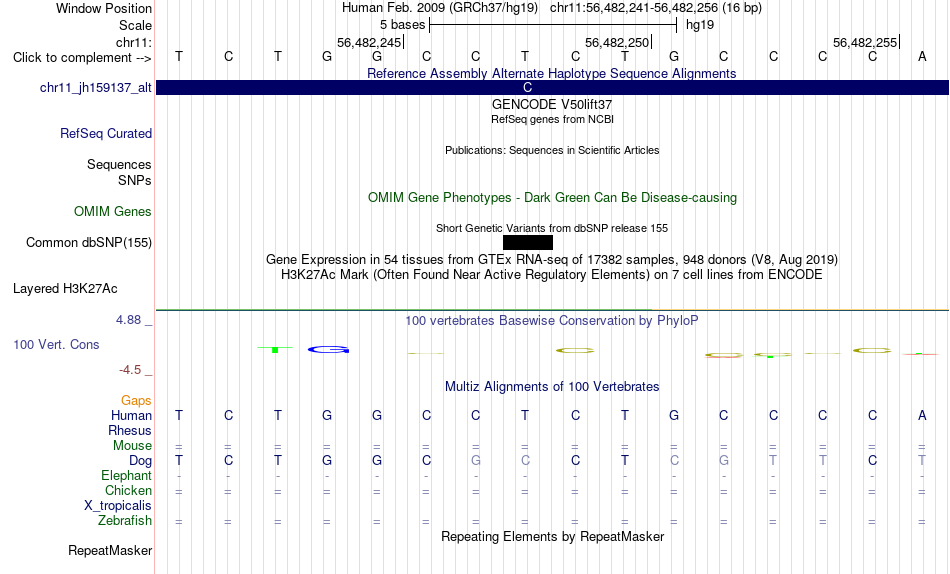Click the chr11:56,482,241-56,482,256 position text
The width and height of the screenshot is (950, 574).
tap(634, 8)
